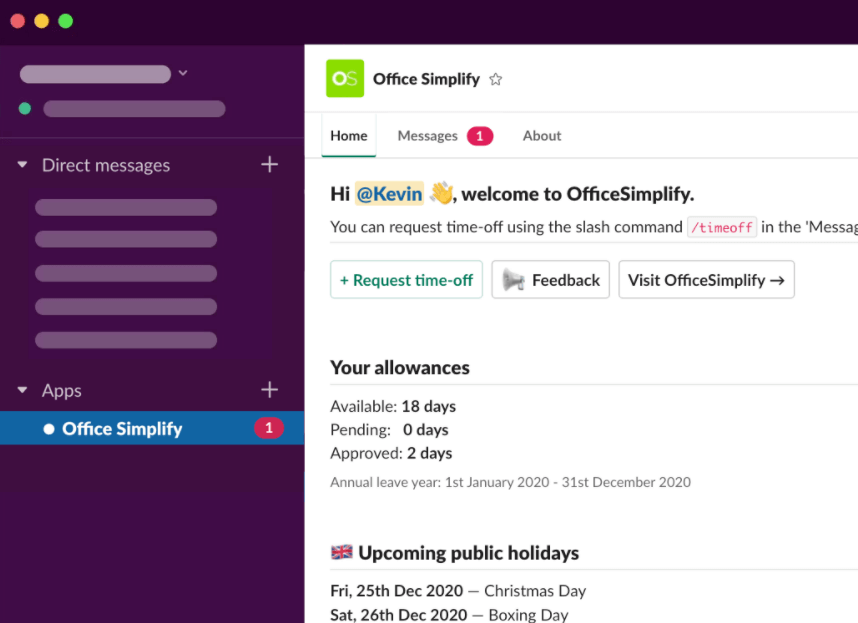
Task: Collapse the Apps section
Action: tap(22, 390)
